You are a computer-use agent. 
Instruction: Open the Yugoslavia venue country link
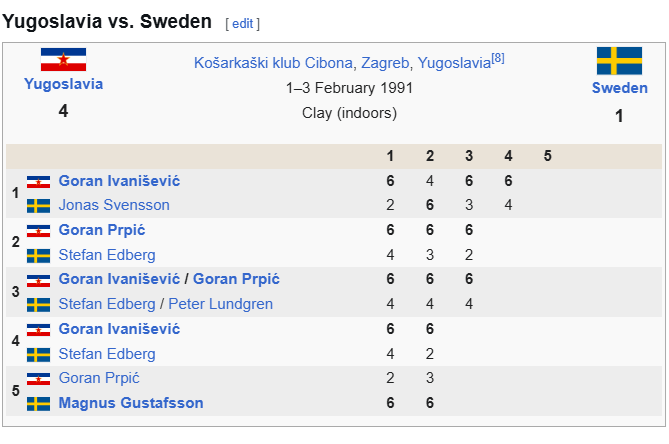click(454, 63)
